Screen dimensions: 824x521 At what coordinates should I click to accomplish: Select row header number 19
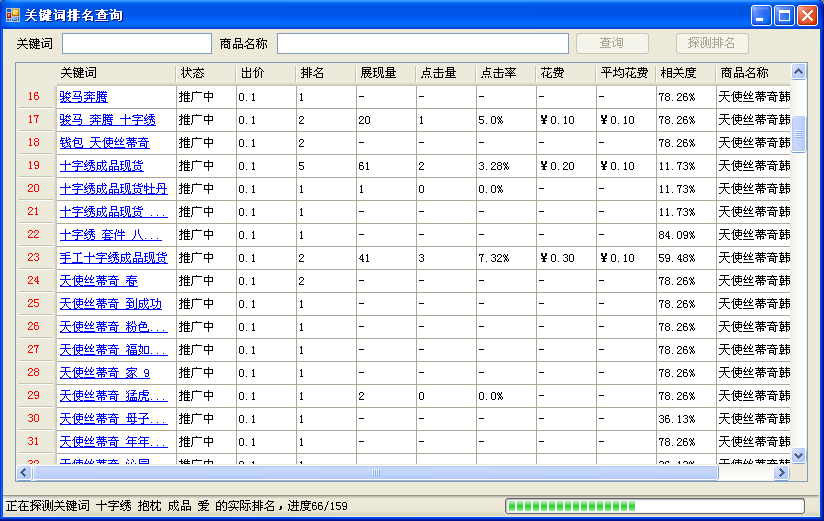(34, 166)
